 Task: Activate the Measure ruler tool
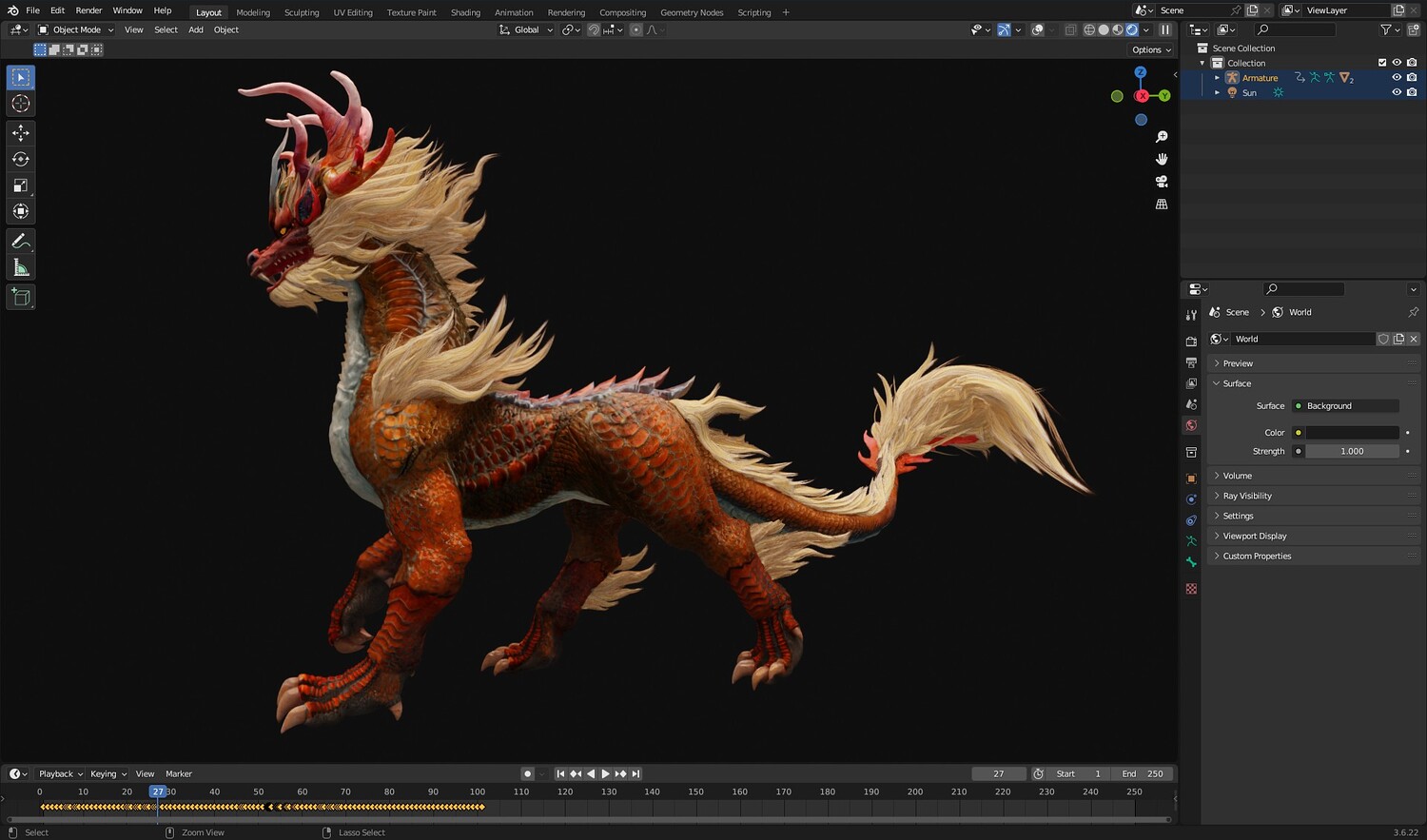tap(21, 268)
